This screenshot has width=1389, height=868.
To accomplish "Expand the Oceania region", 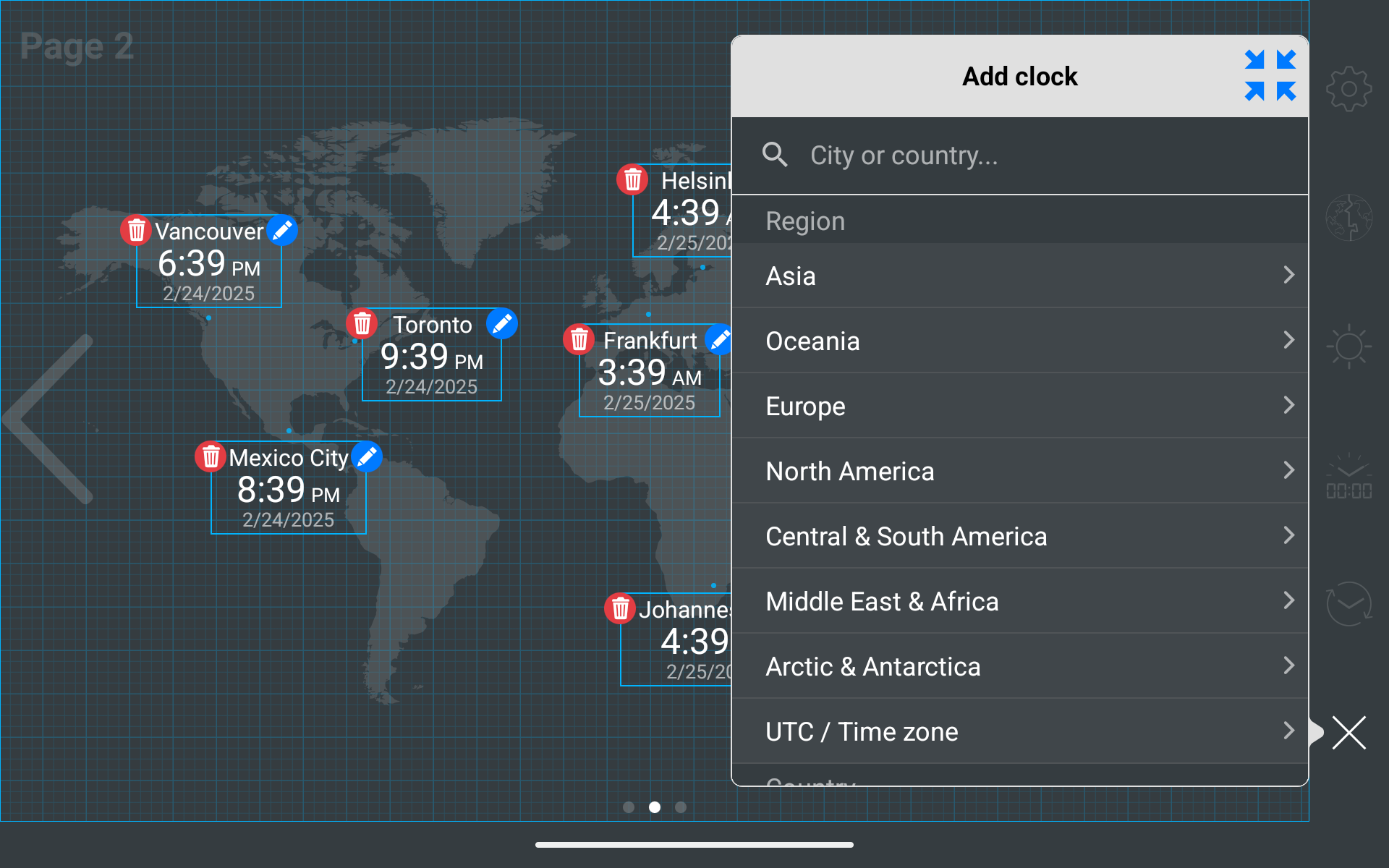I will (1020, 341).
